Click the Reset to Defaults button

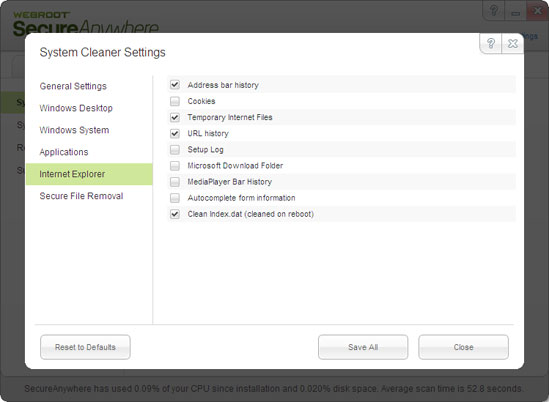[85, 347]
